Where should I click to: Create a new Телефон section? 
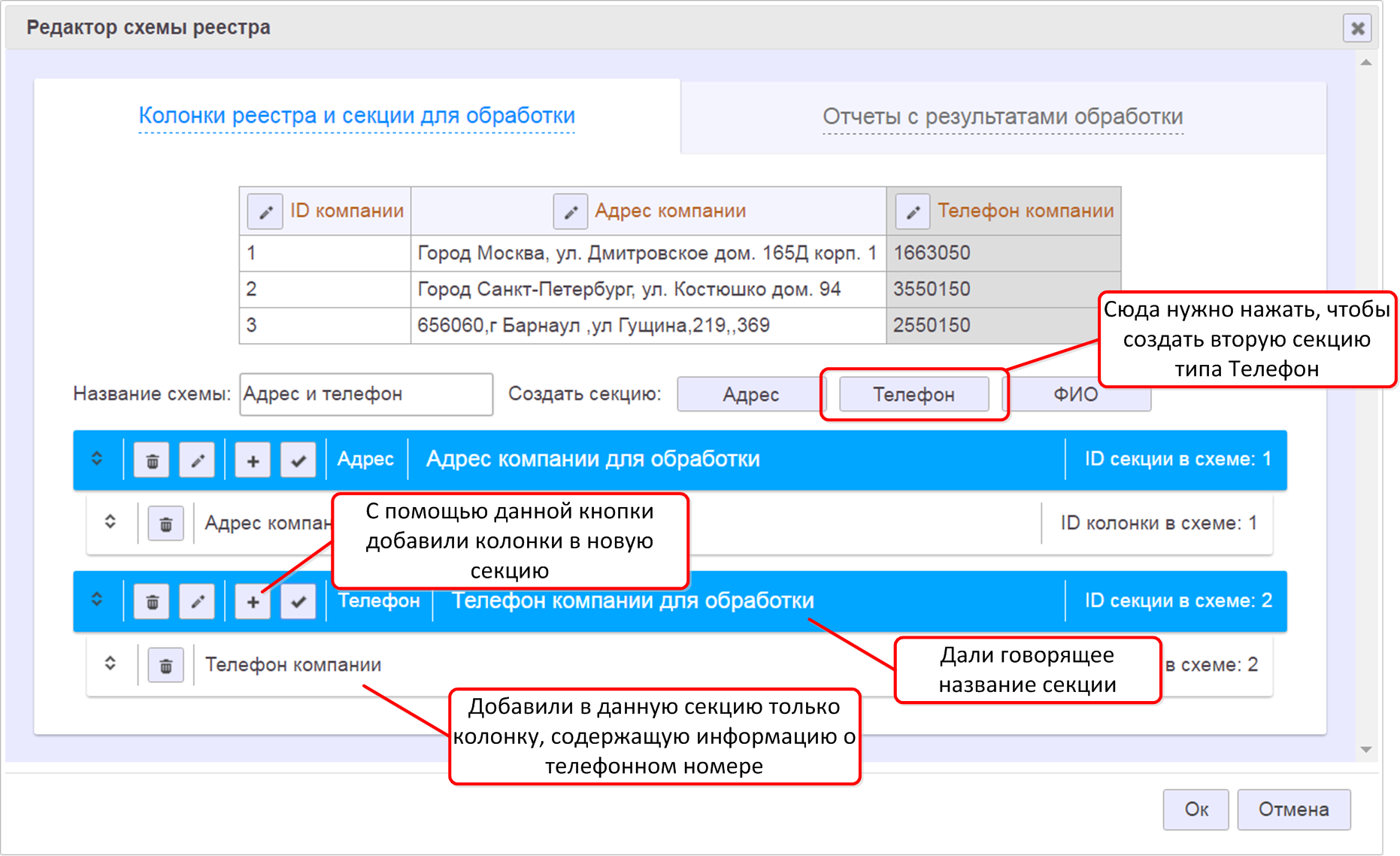(x=914, y=394)
